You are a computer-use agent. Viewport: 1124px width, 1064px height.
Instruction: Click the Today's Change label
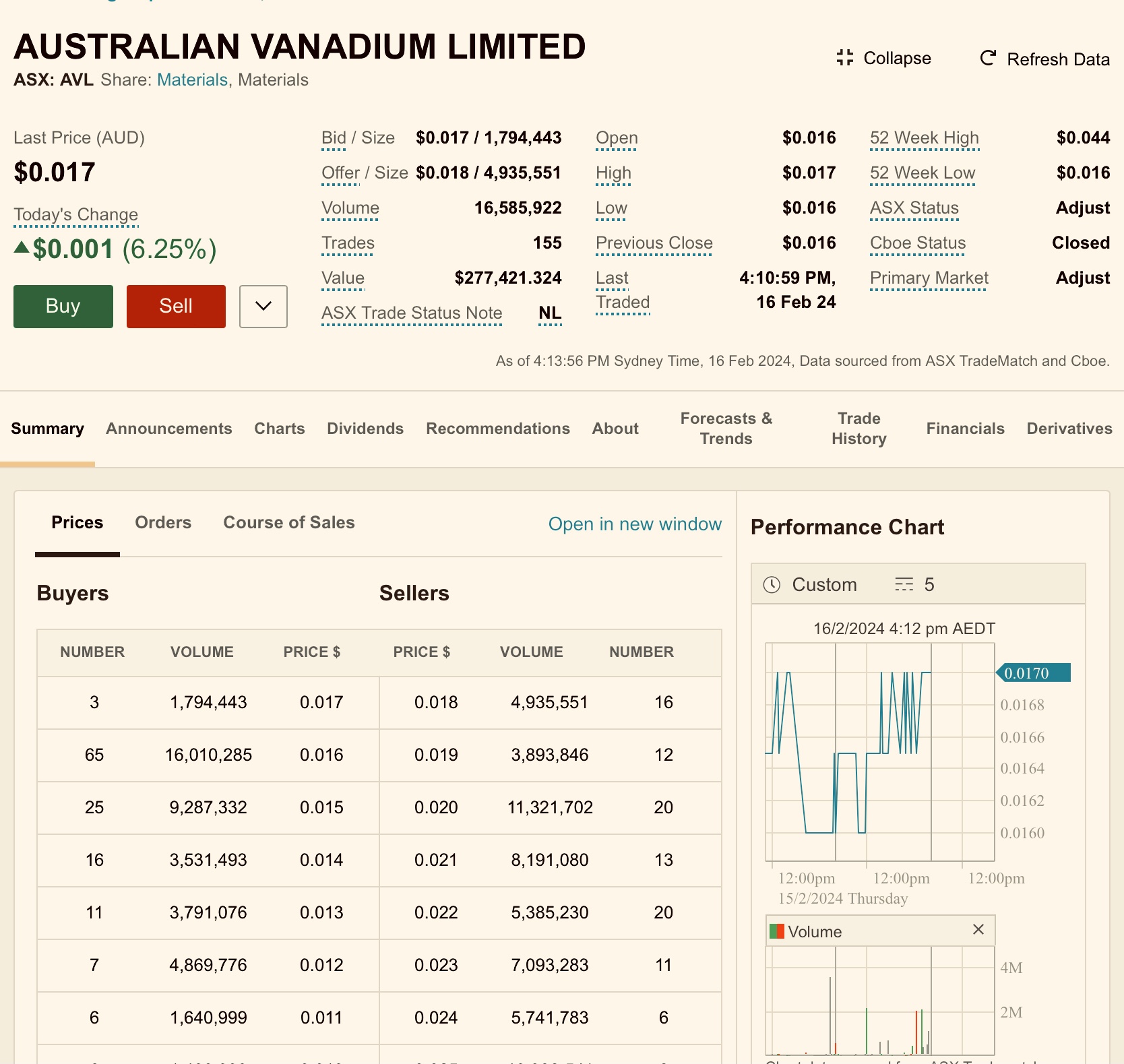tap(75, 215)
